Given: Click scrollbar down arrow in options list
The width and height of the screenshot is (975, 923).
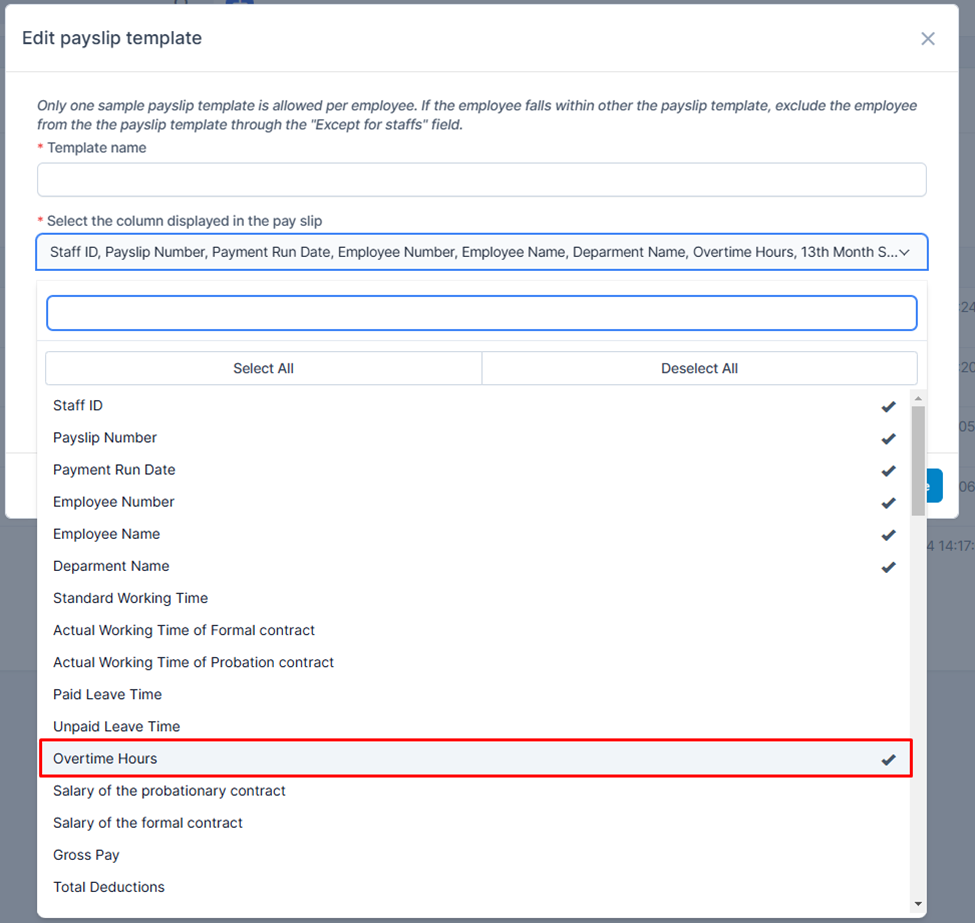Looking at the screenshot, I should (918, 904).
